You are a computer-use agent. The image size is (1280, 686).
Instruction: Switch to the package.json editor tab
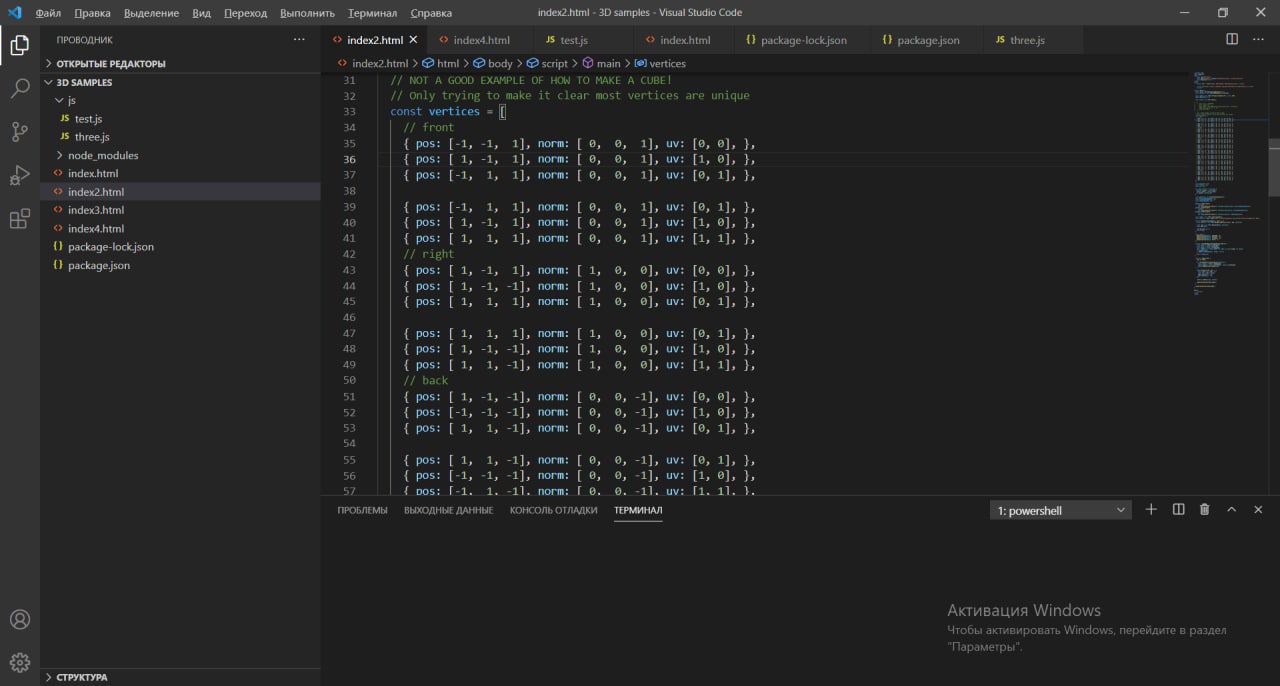pyautogui.click(x=927, y=40)
